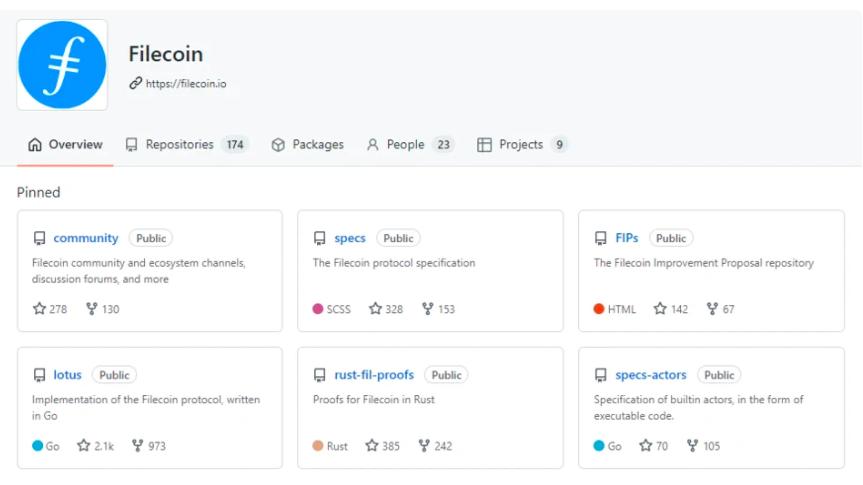Image resolution: width=863 pixels, height=485 pixels.
Task: Click the orange Rust language color dot
Action: 318,446
